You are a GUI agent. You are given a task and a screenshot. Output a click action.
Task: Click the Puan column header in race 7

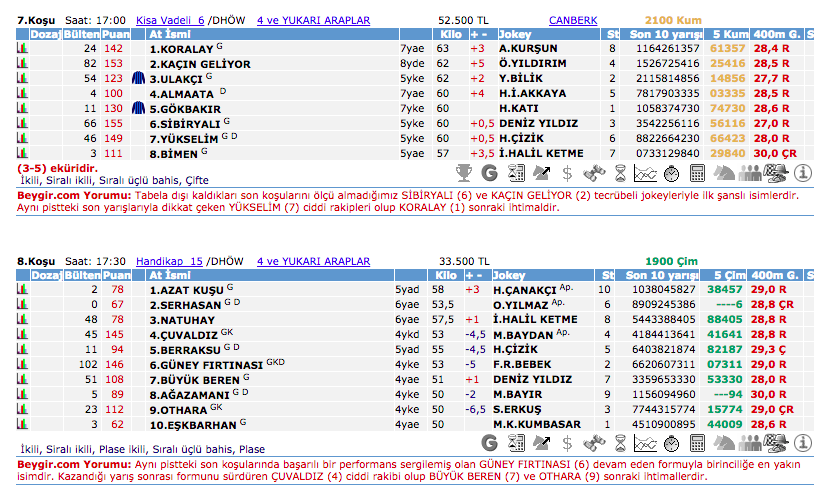(x=117, y=33)
